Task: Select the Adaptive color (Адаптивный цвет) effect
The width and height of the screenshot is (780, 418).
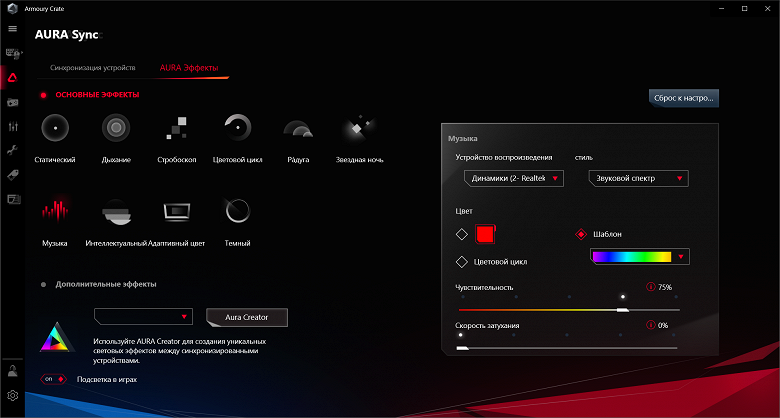Action: pos(177,211)
